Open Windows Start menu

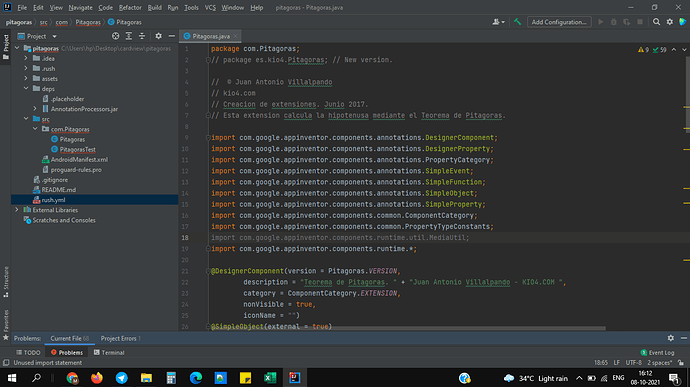click(12, 378)
